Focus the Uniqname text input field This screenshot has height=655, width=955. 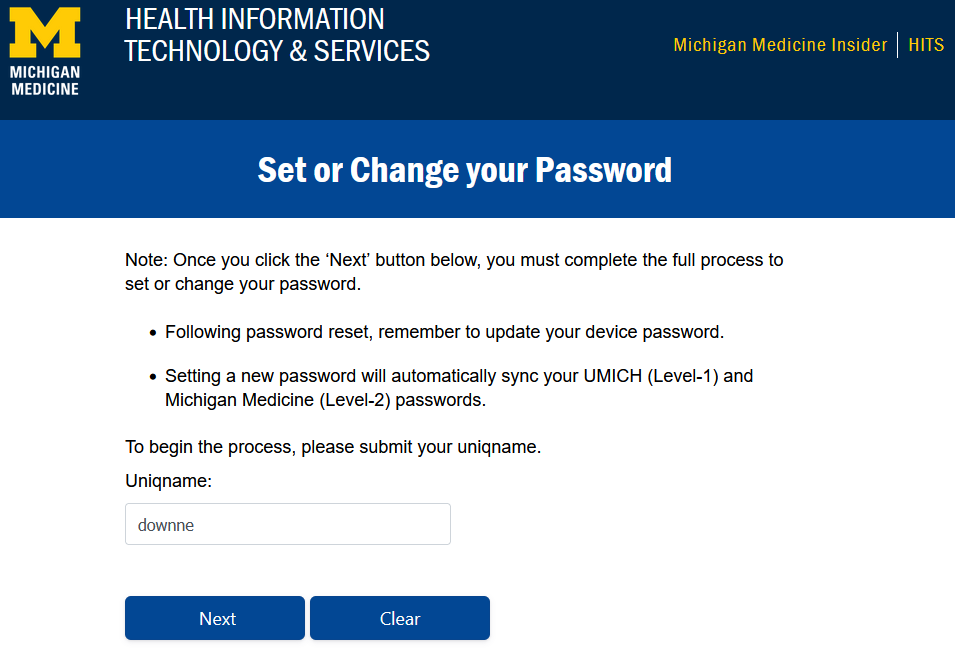[x=287, y=524]
